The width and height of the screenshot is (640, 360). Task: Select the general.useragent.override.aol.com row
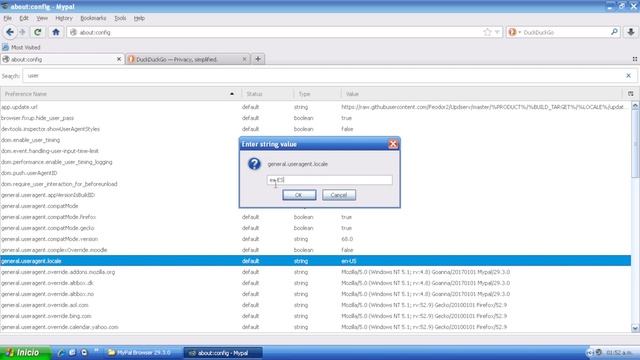tap(316, 305)
